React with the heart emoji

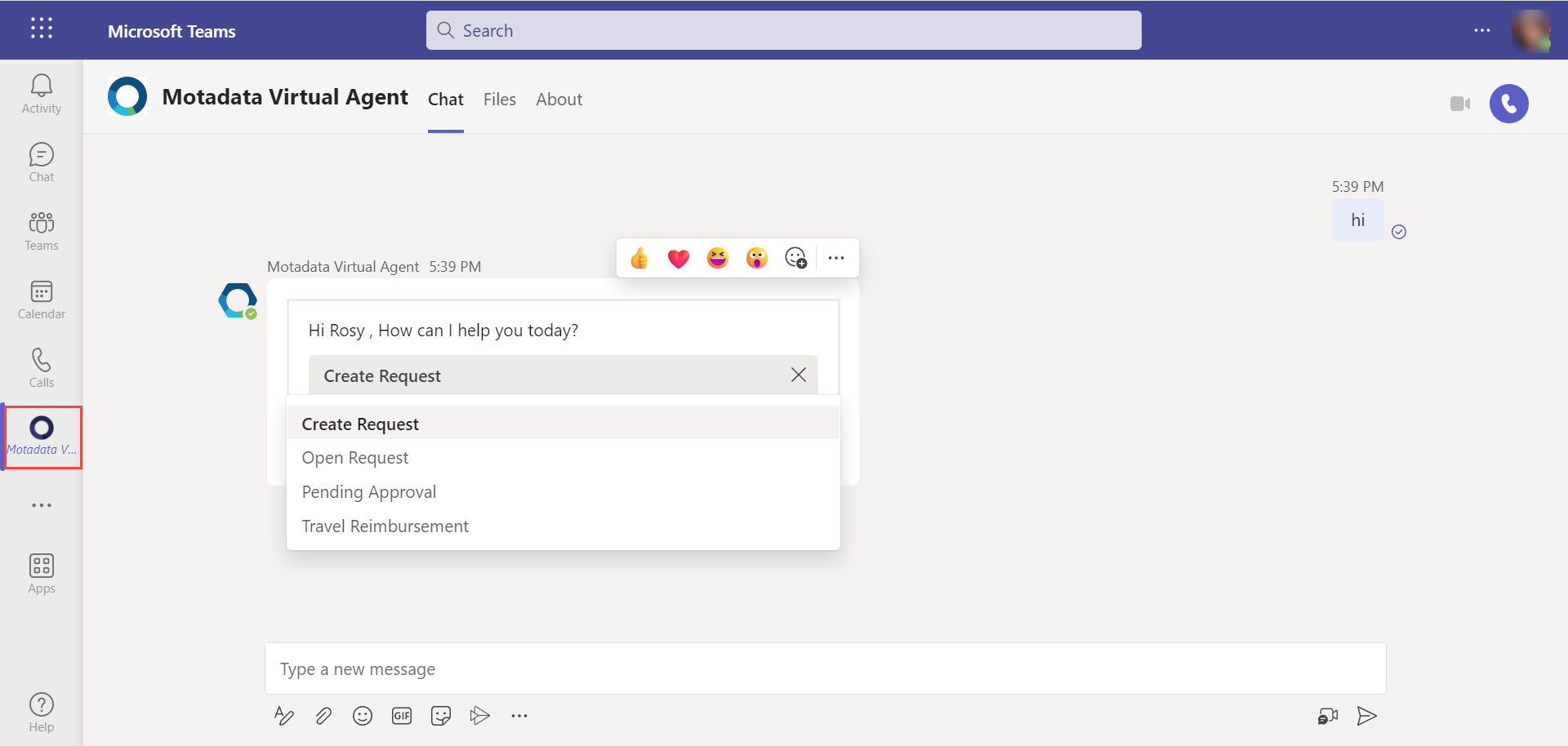(x=678, y=257)
